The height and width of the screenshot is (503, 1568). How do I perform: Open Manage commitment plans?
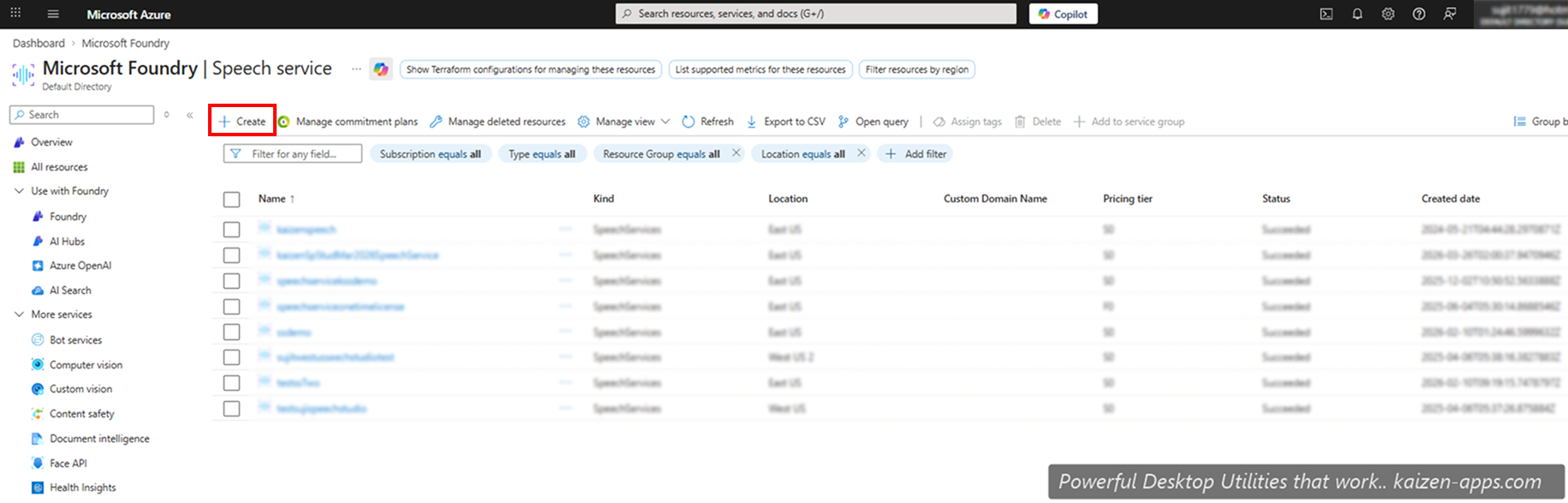[348, 122]
